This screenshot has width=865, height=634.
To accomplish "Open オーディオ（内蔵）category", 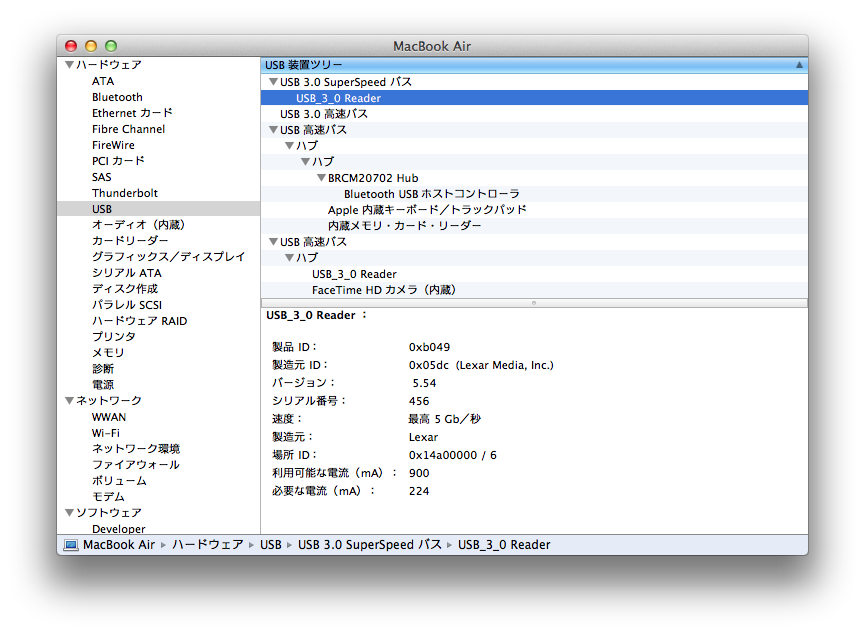I will pyautogui.click(x=138, y=225).
